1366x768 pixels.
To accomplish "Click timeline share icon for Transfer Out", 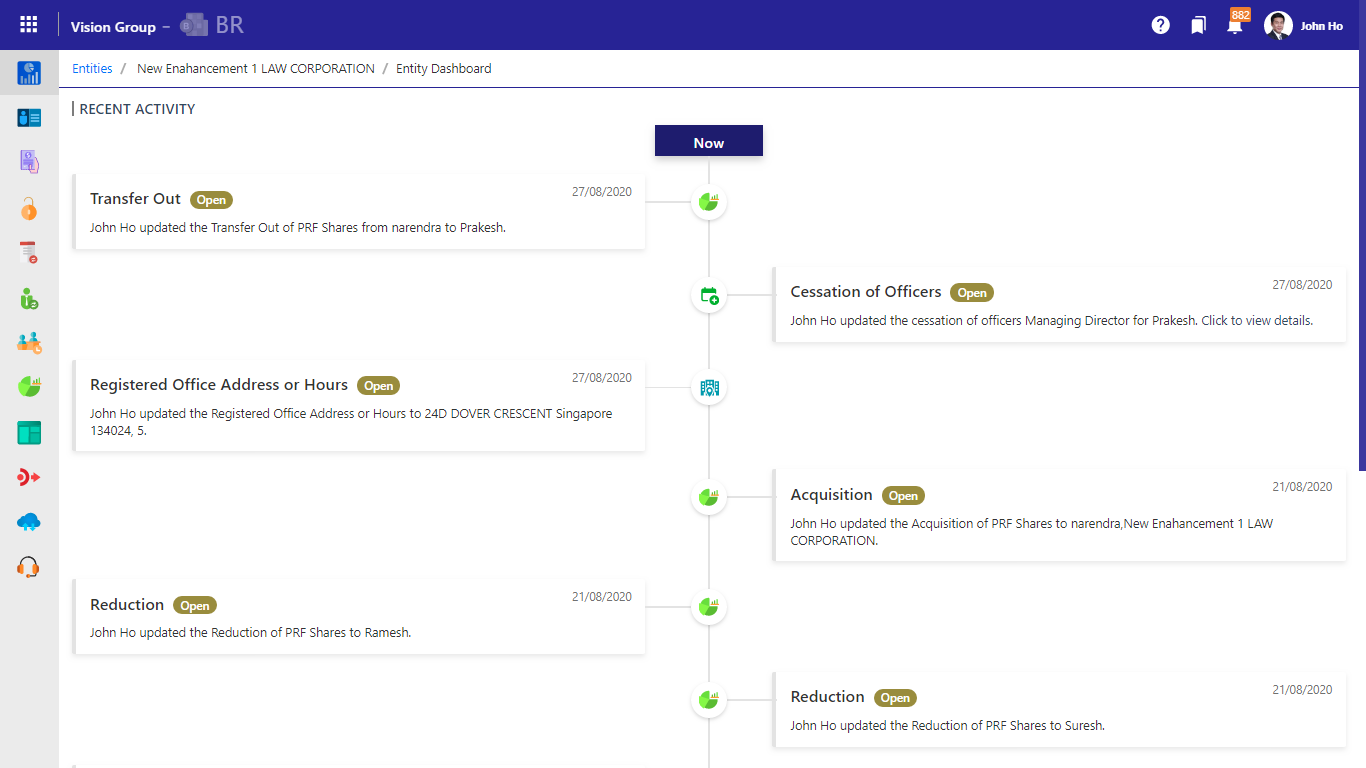I will pos(709,202).
